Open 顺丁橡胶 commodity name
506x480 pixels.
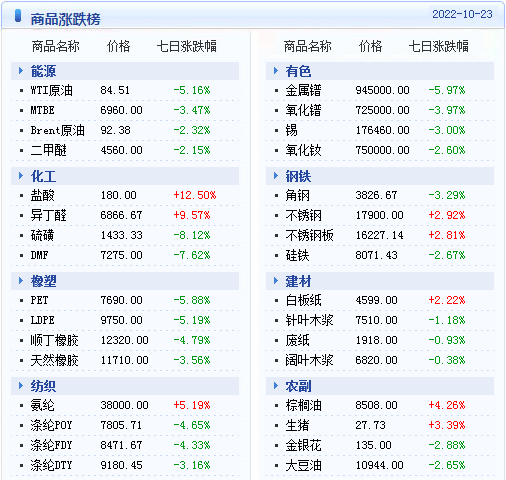coord(54,340)
